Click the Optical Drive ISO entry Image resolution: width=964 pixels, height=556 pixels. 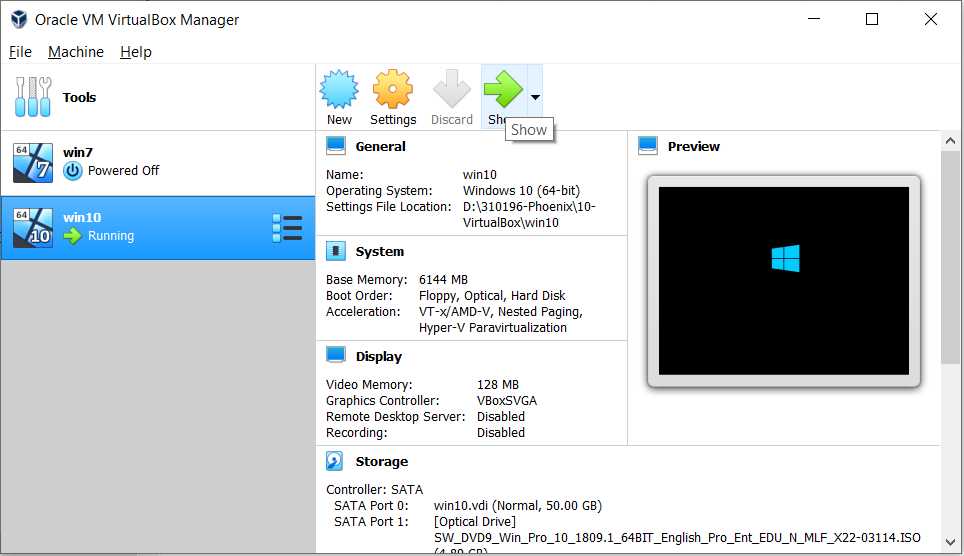tap(678, 538)
